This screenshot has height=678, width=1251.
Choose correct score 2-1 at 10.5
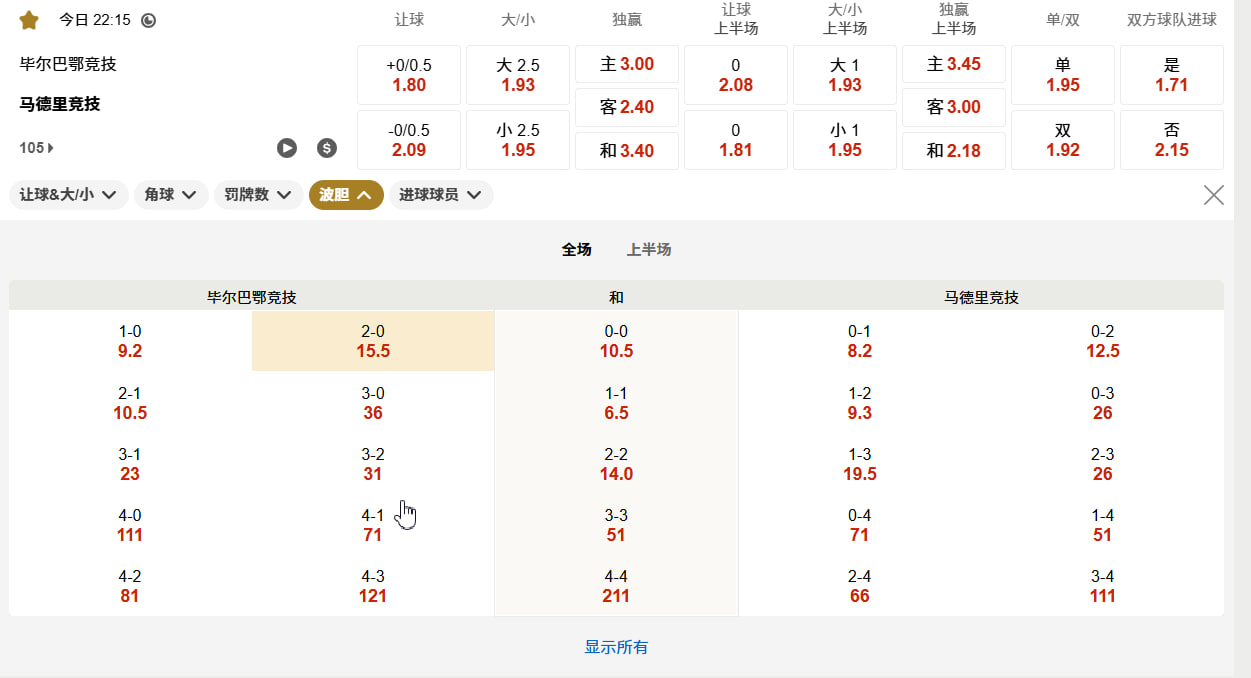[130, 403]
